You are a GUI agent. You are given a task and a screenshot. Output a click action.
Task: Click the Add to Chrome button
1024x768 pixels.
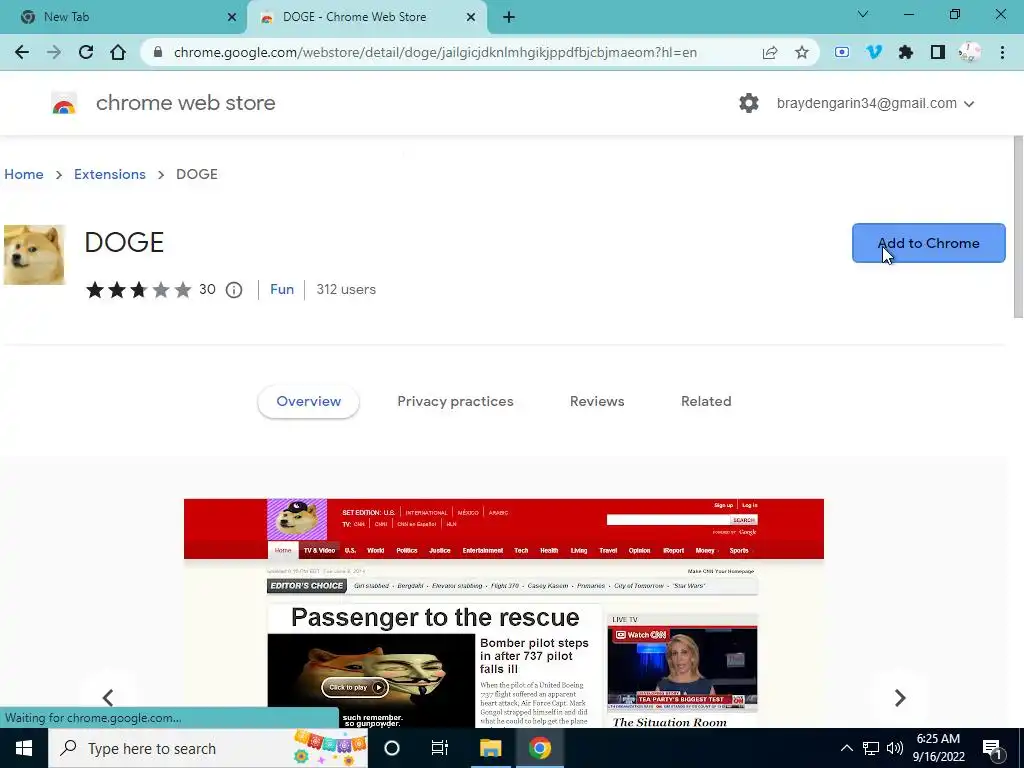coord(929,243)
